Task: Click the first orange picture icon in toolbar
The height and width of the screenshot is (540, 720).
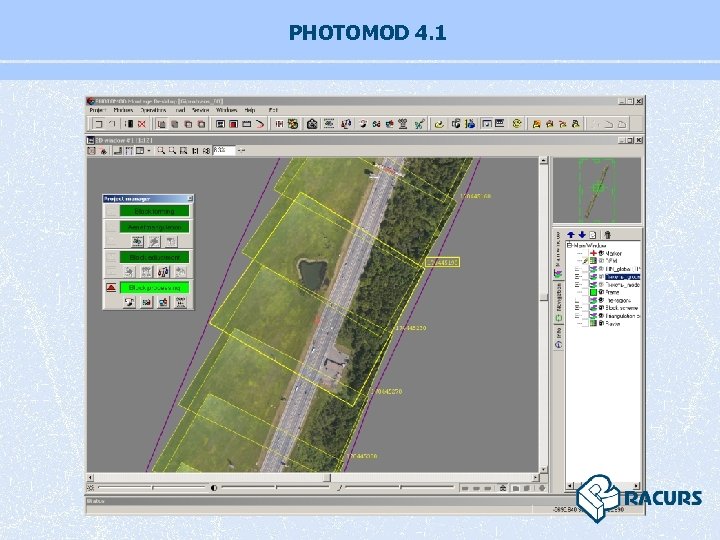Action: coord(536,124)
